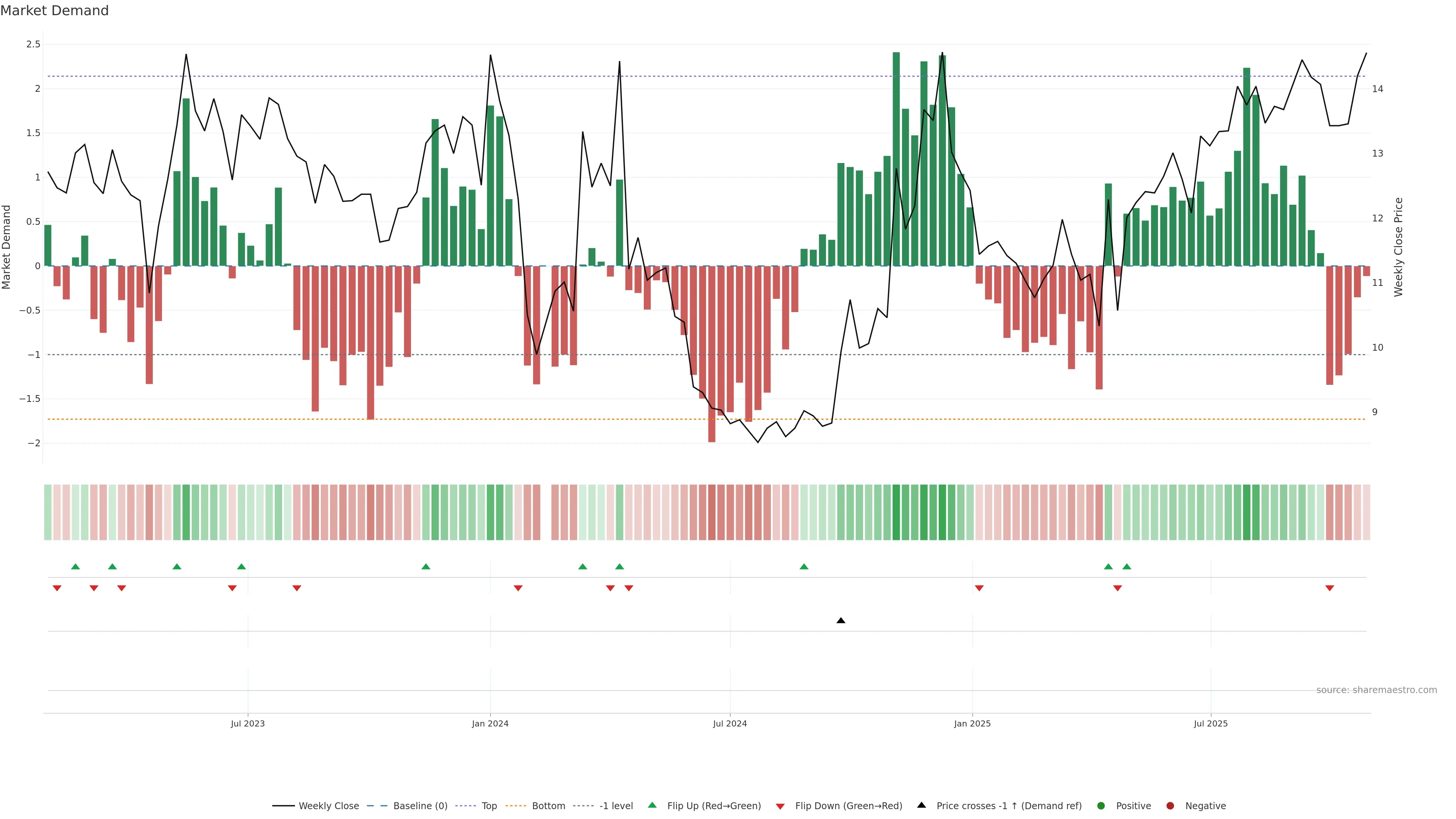Click the green Positive circle in legend
The width and height of the screenshot is (1456, 819).
1100,806
